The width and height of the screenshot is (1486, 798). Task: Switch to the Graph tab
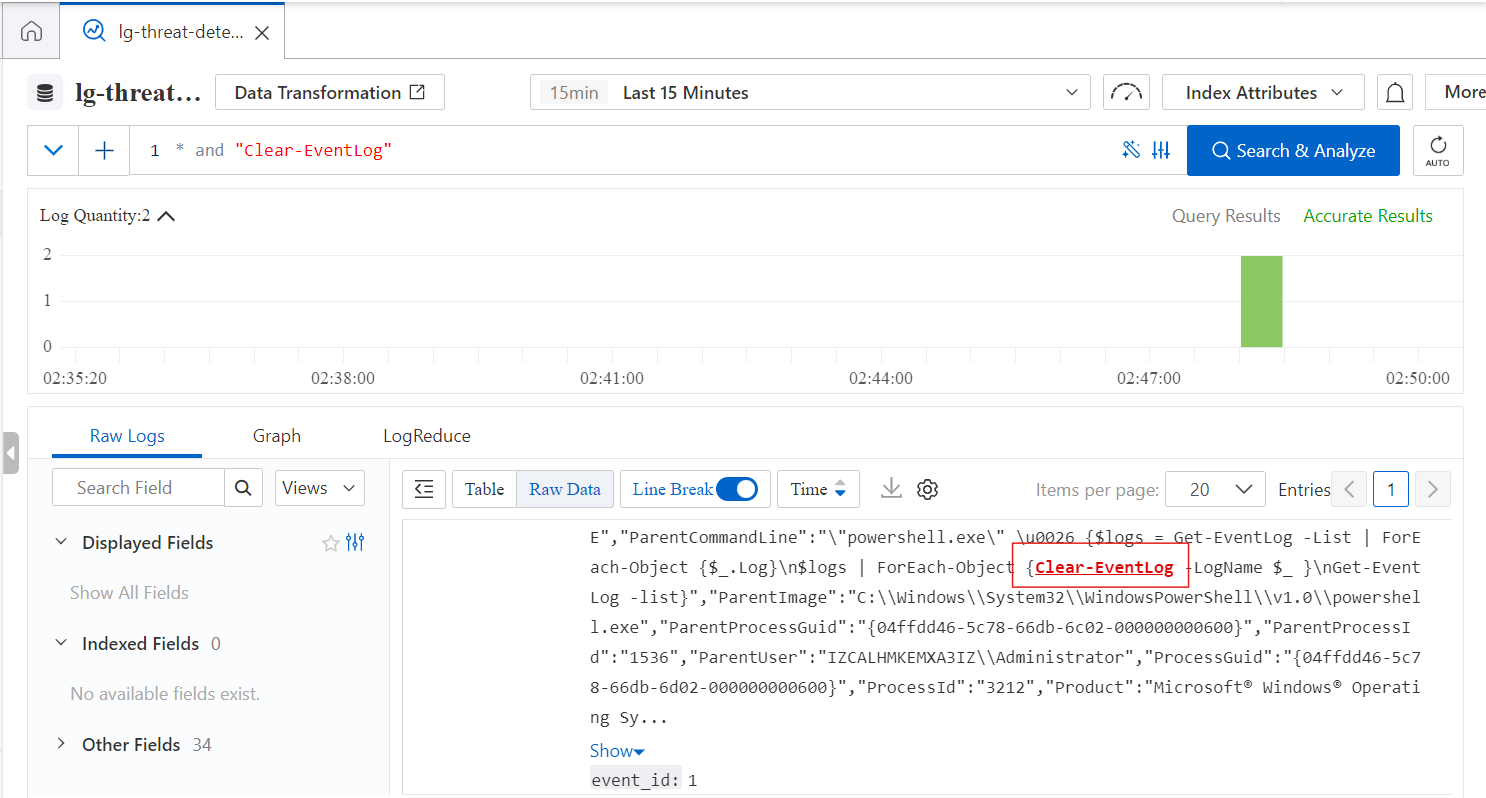[x=277, y=436]
